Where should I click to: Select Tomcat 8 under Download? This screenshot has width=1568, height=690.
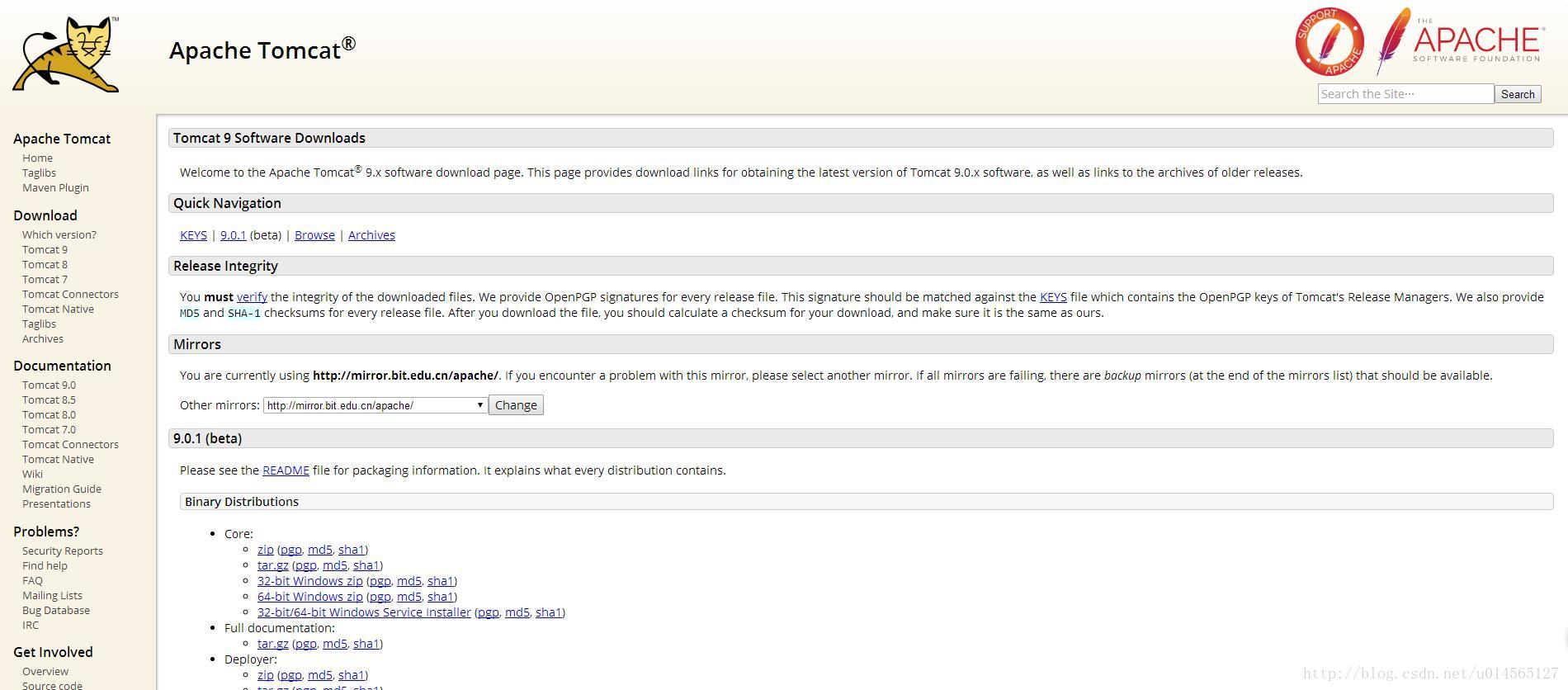(x=45, y=265)
